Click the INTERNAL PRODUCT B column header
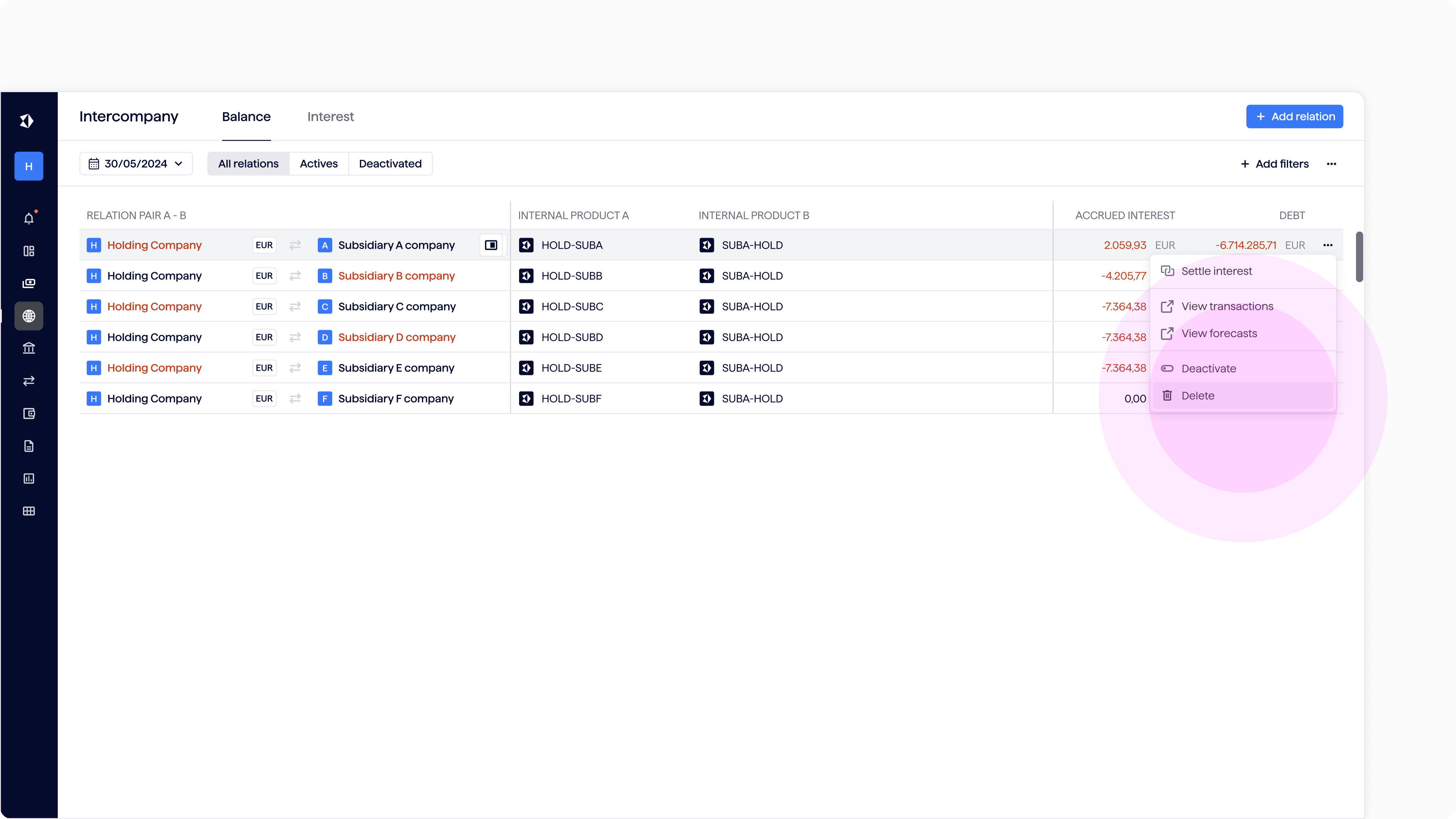The height and width of the screenshot is (819, 1456). (x=753, y=215)
